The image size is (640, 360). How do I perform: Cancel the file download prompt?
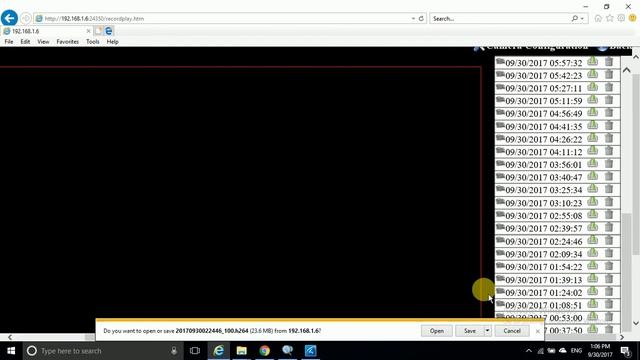[512, 331]
